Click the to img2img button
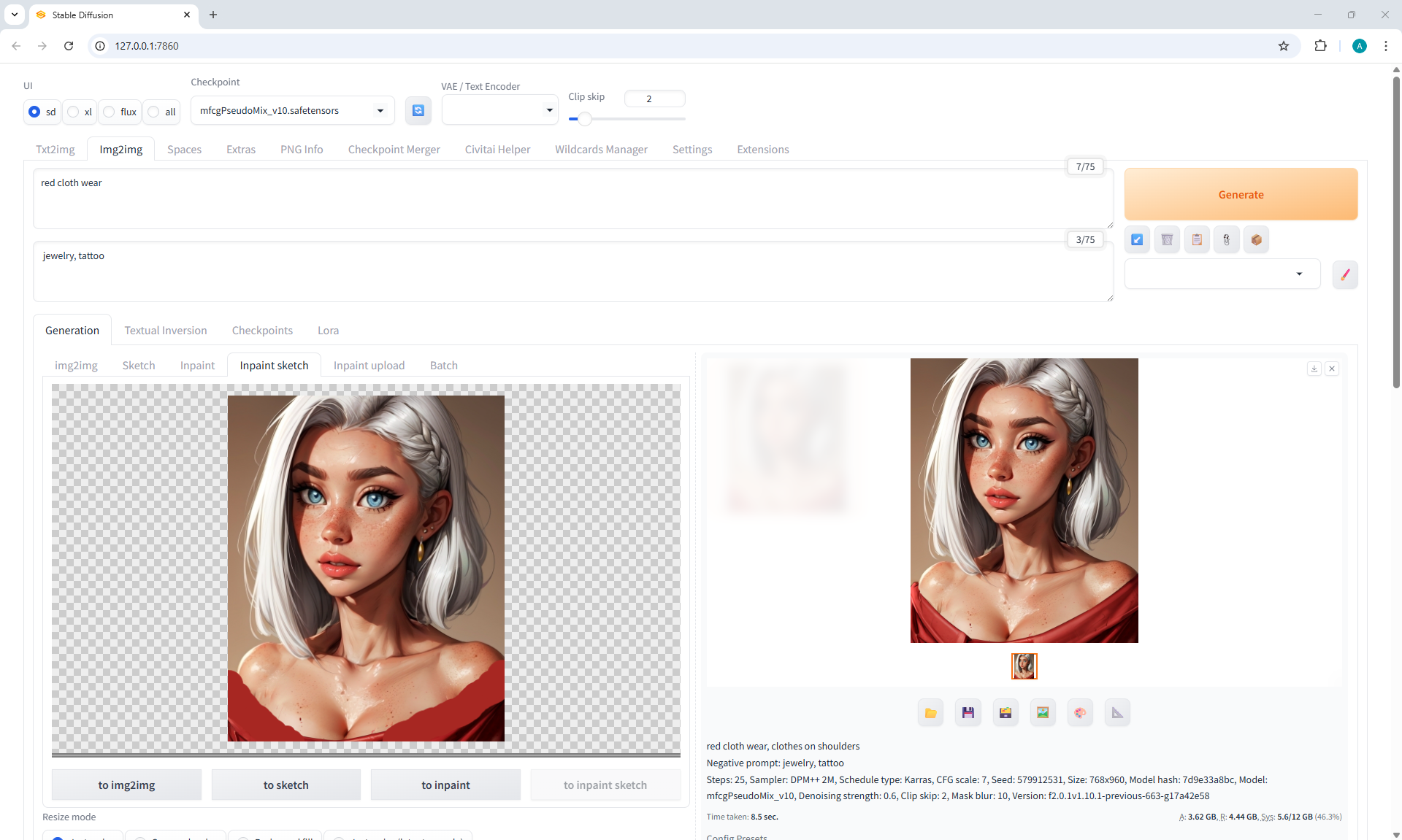Screen dimensions: 1402x840 (126, 785)
